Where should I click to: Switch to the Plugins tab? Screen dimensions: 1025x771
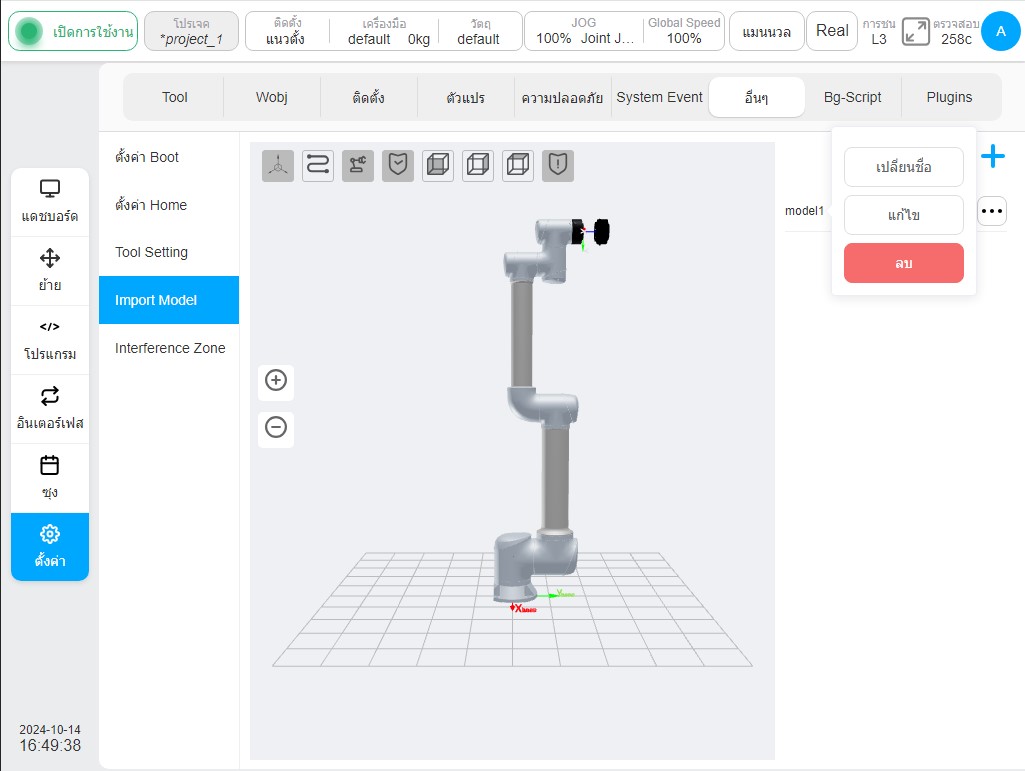(x=949, y=97)
